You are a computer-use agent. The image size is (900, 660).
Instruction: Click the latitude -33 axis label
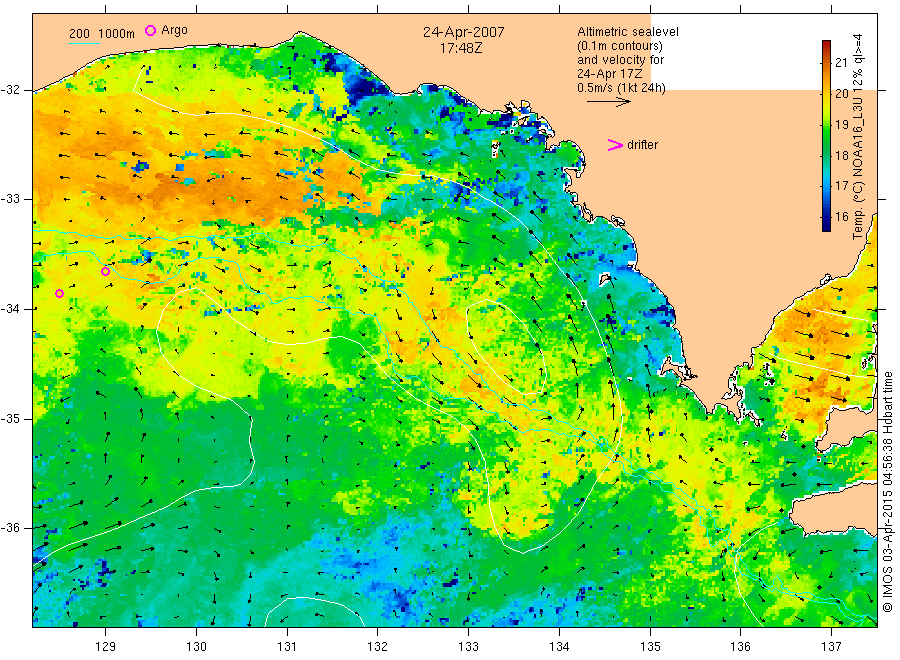[11, 199]
